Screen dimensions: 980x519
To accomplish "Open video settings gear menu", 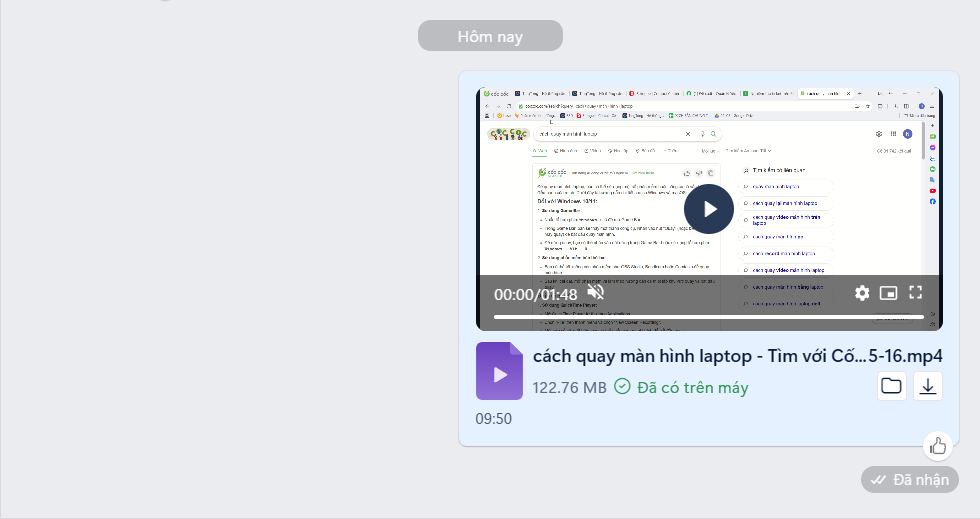I will pyautogui.click(x=862, y=293).
